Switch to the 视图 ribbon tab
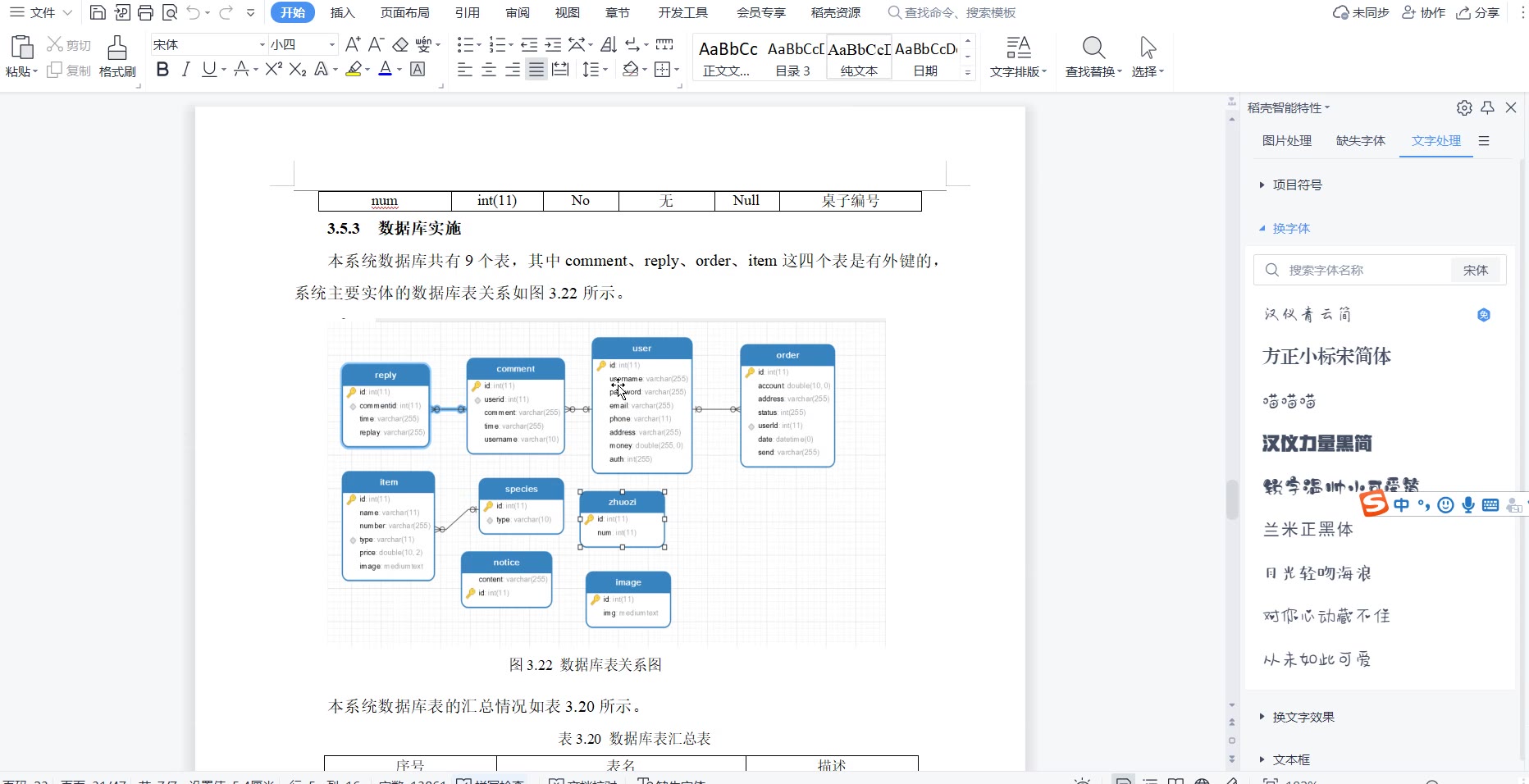Viewport: 1529px width, 784px height. [568, 12]
